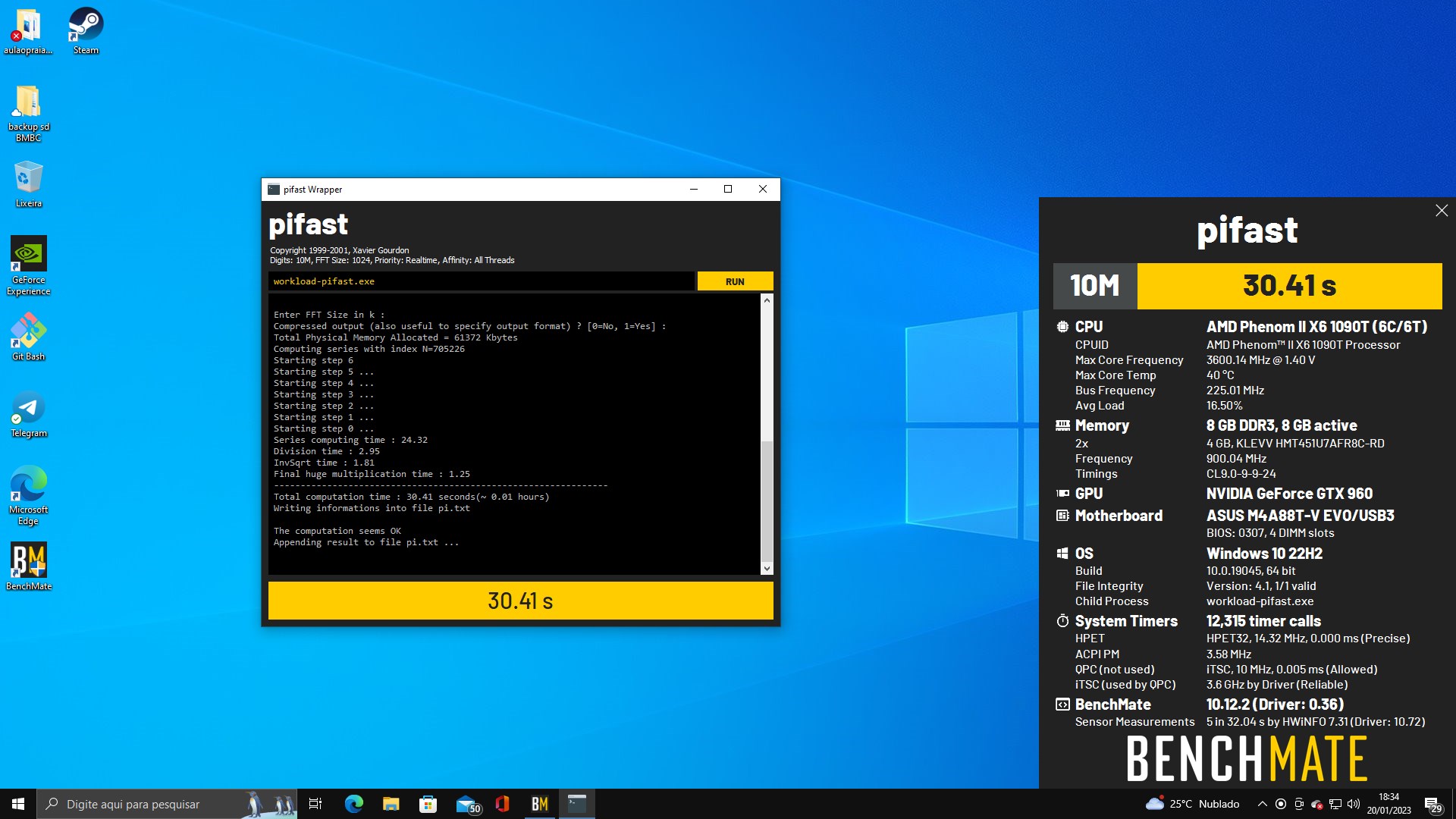Open Microsoft Edge from the taskbar
The width and height of the screenshot is (1456, 819).
354,804
